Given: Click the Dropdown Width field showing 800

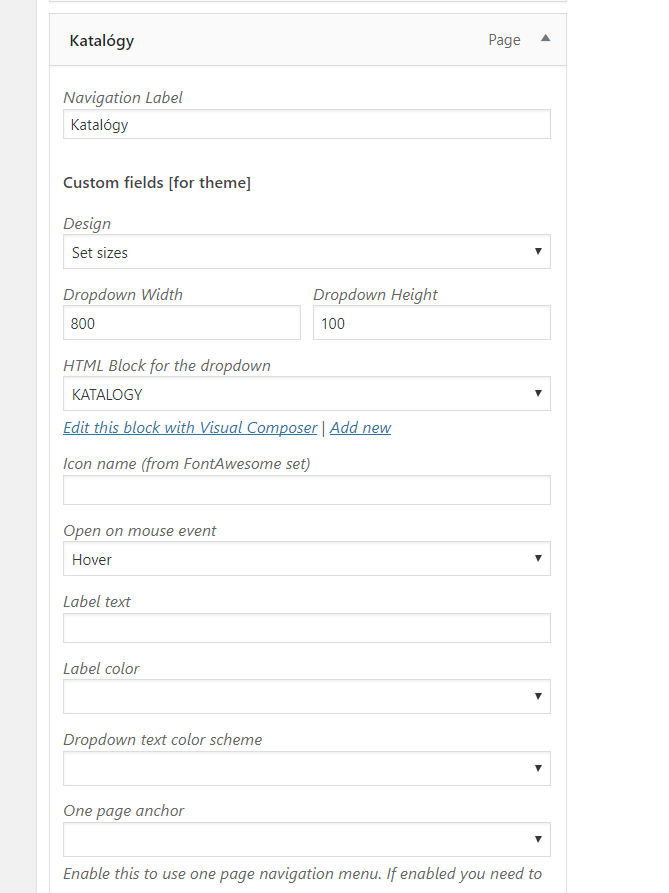Looking at the screenshot, I should pyautogui.click(x=181, y=323).
